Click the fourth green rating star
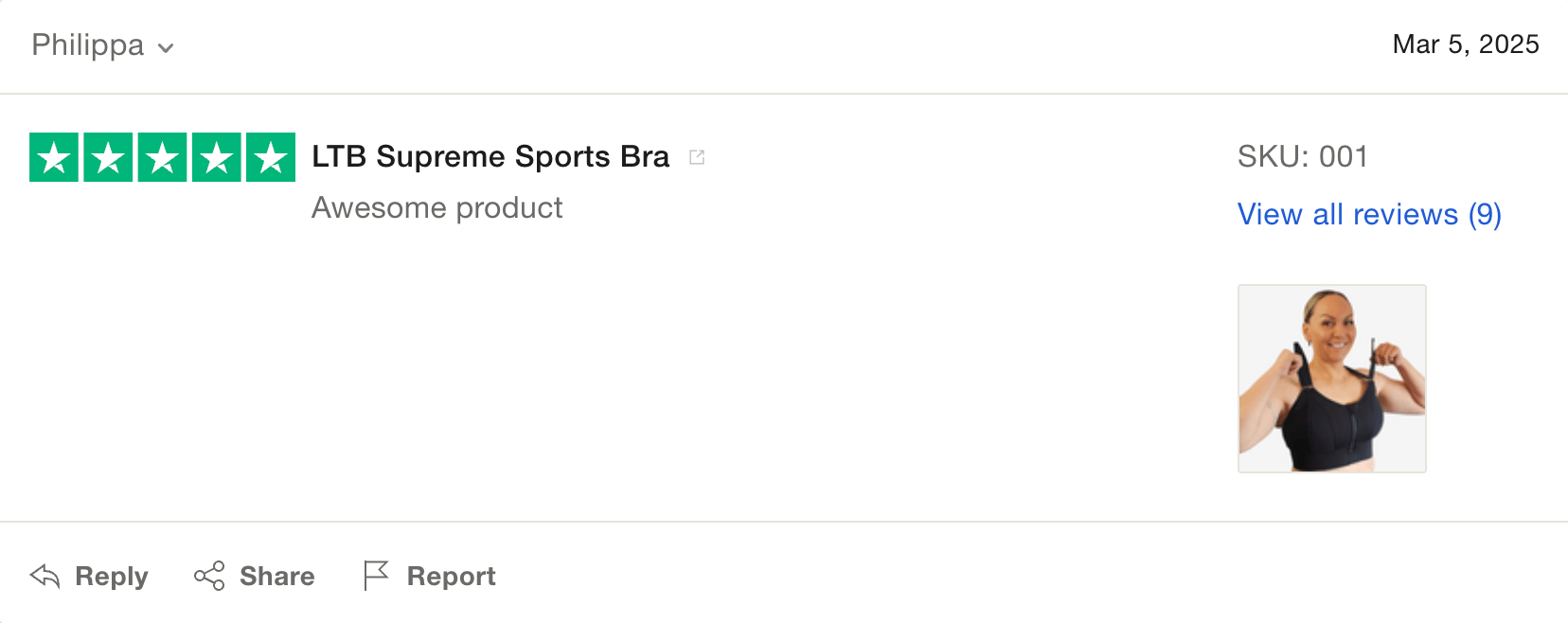 tap(217, 157)
